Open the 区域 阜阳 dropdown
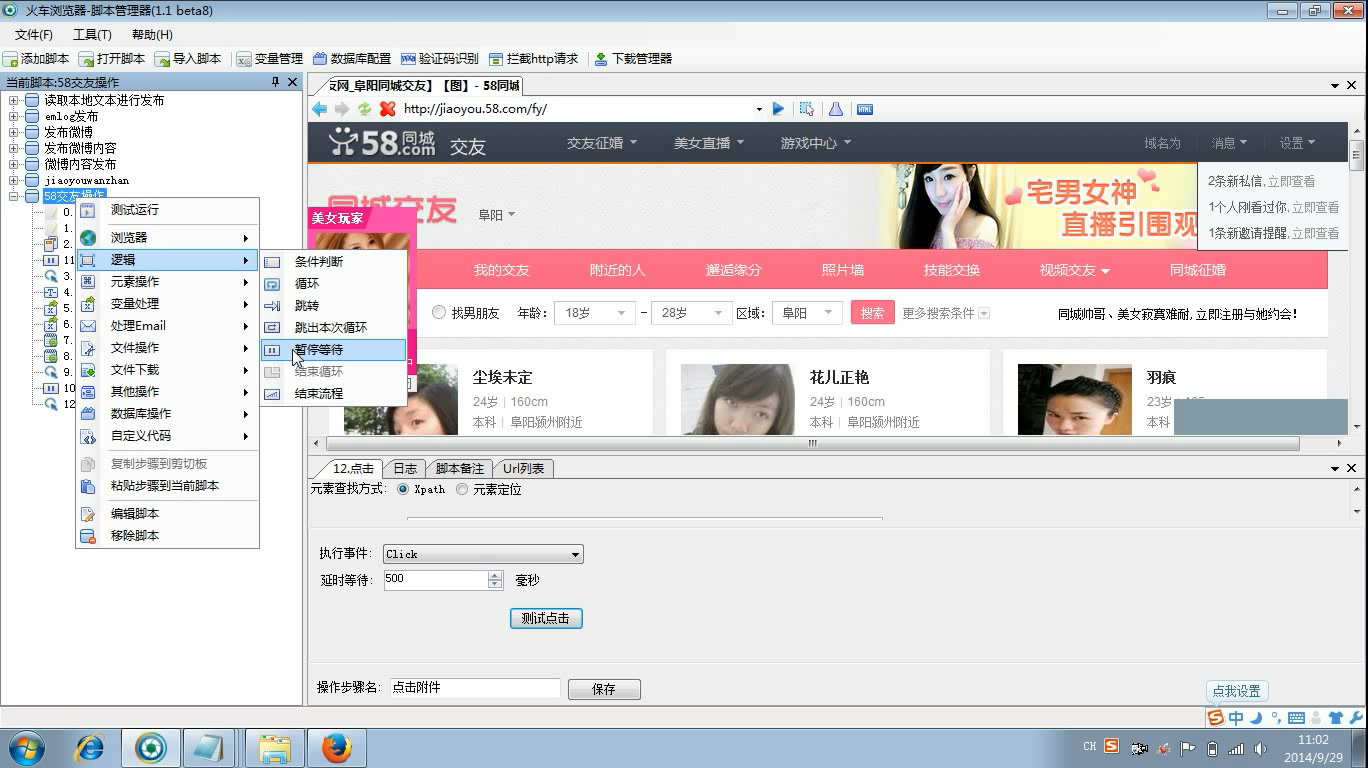1368x768 pixels. (x=807, y=313)
